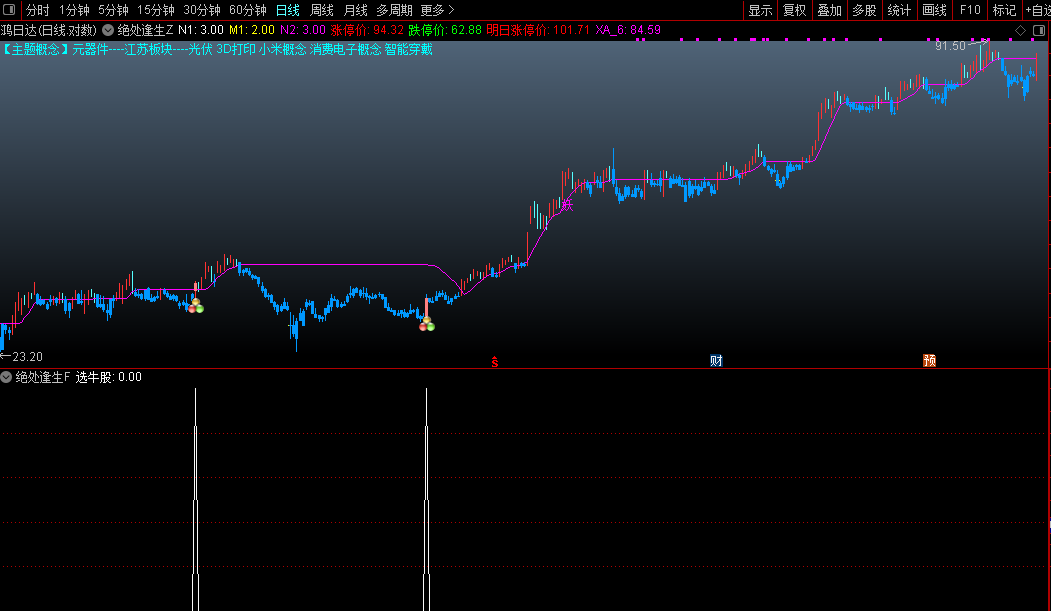Add stock using +自选 button

[1038, 10]
